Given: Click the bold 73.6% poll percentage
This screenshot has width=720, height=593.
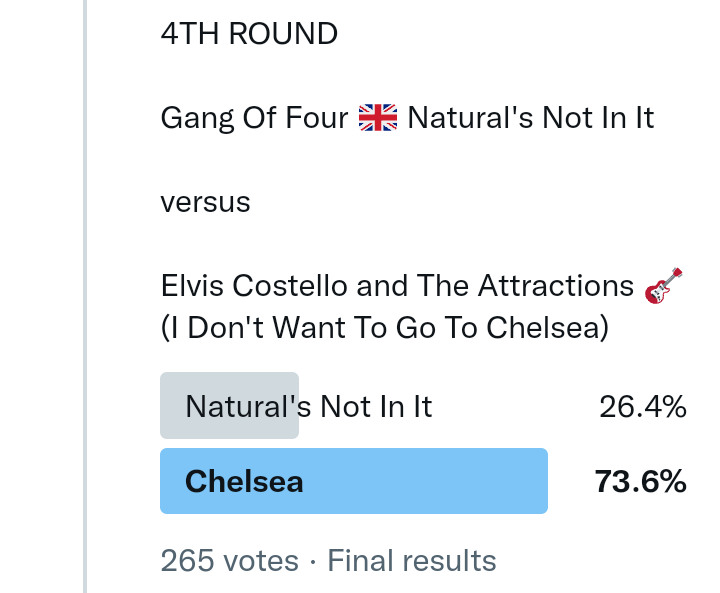Looking at the screenshot, I should tap(640, 482).
